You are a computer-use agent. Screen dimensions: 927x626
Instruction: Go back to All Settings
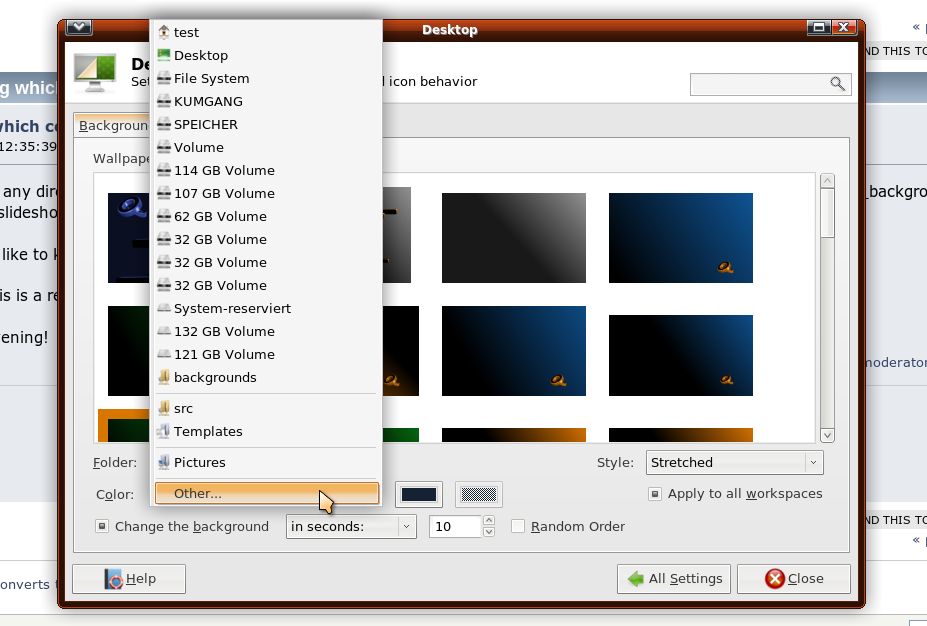coord(674,579)
